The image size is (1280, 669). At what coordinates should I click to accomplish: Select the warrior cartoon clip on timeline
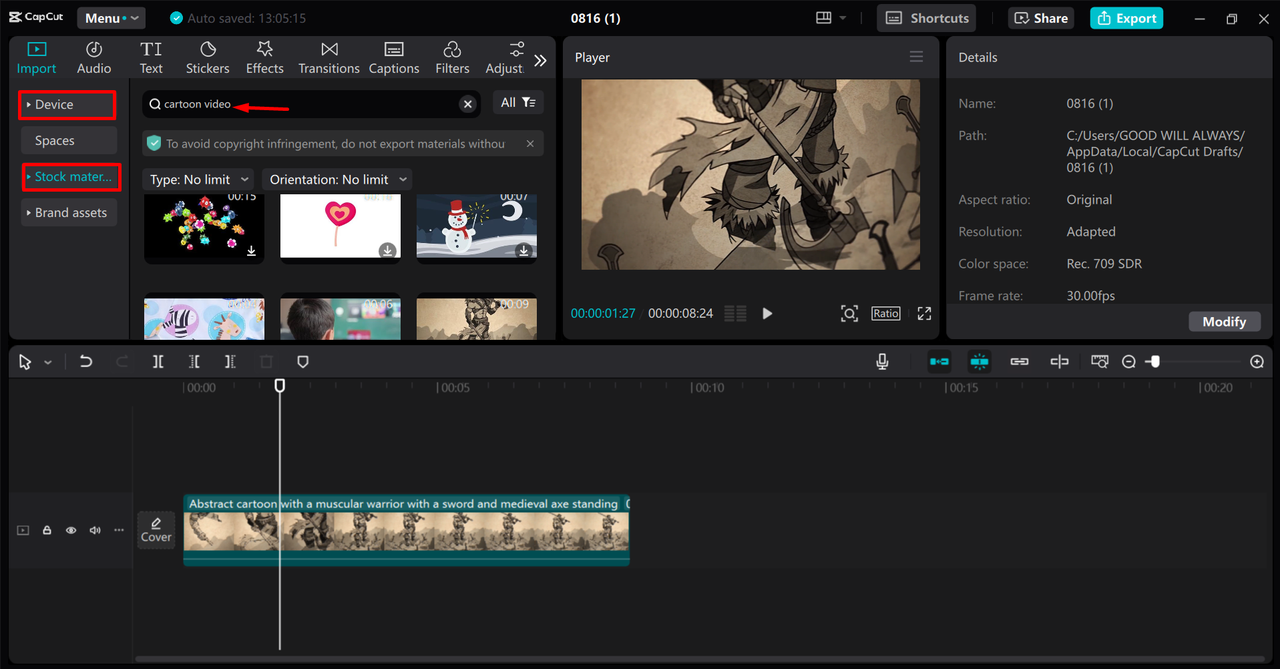[406, 531]
